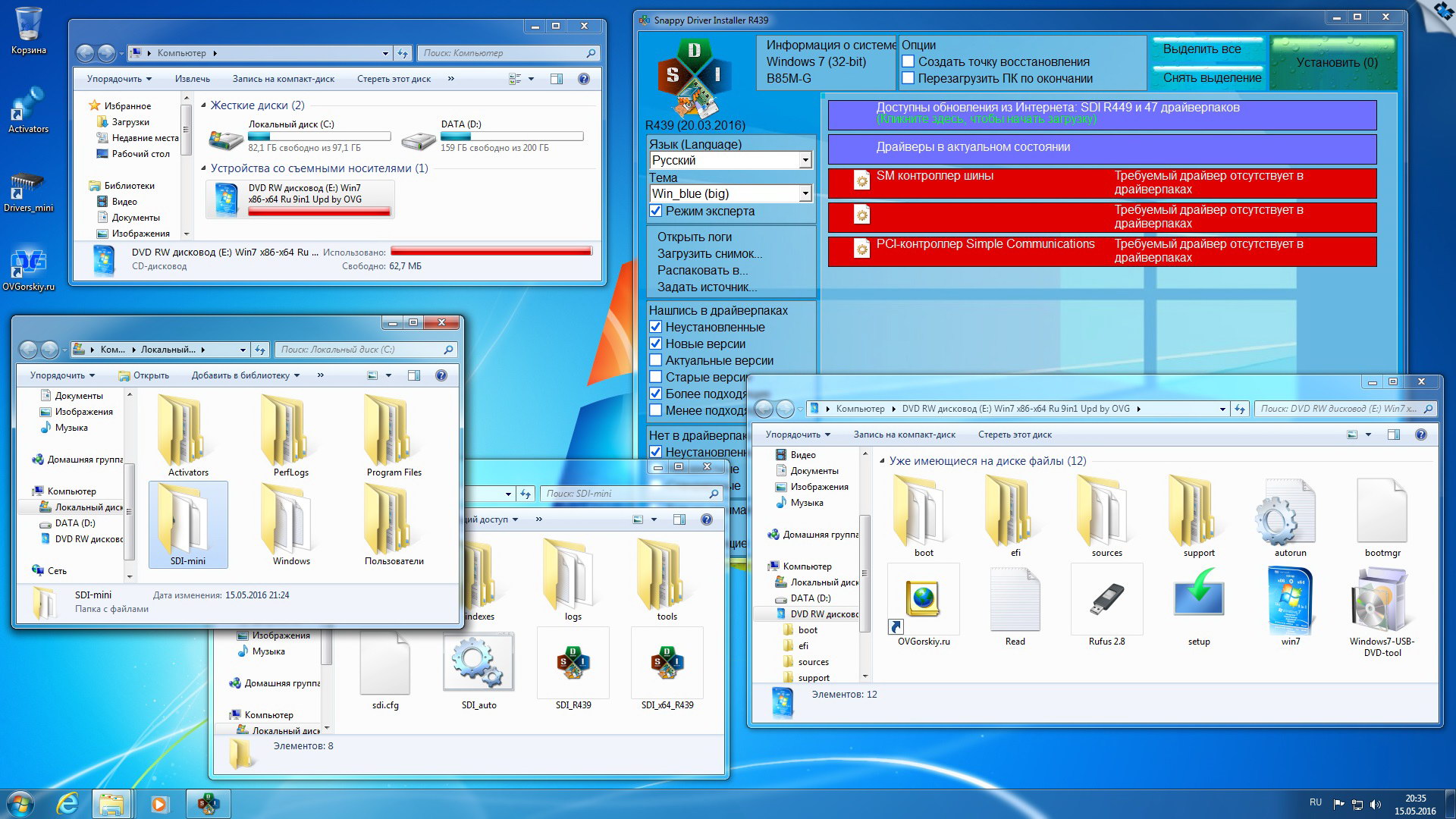
Task: Click 'Запись на компакт-диск' in Computer window
Action: (283, 79)
